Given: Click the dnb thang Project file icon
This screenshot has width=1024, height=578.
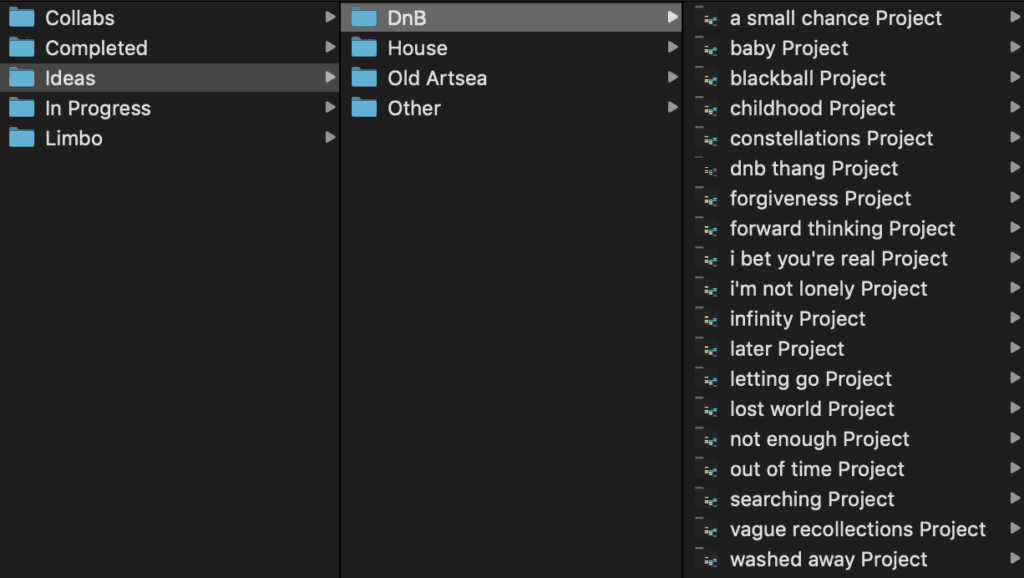Looking at the screenshot, I should (x=709, y=169).
